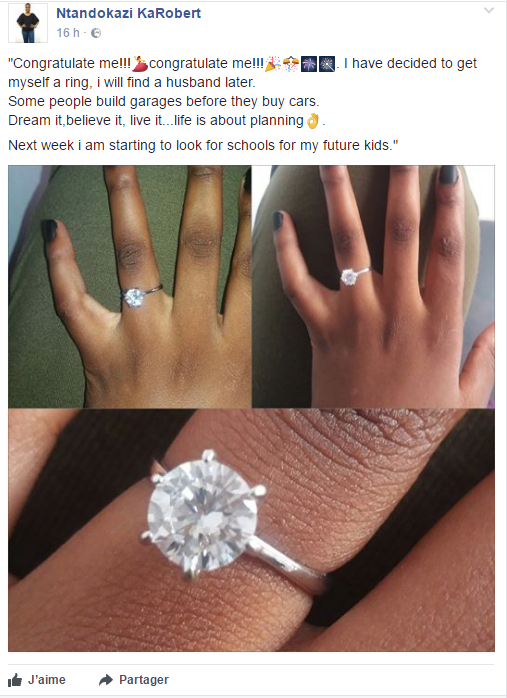Viewport: 507px width, 698px height.
Task: Open Ntandokazi KaRobert's profile picture
Action: pos(28,23)
